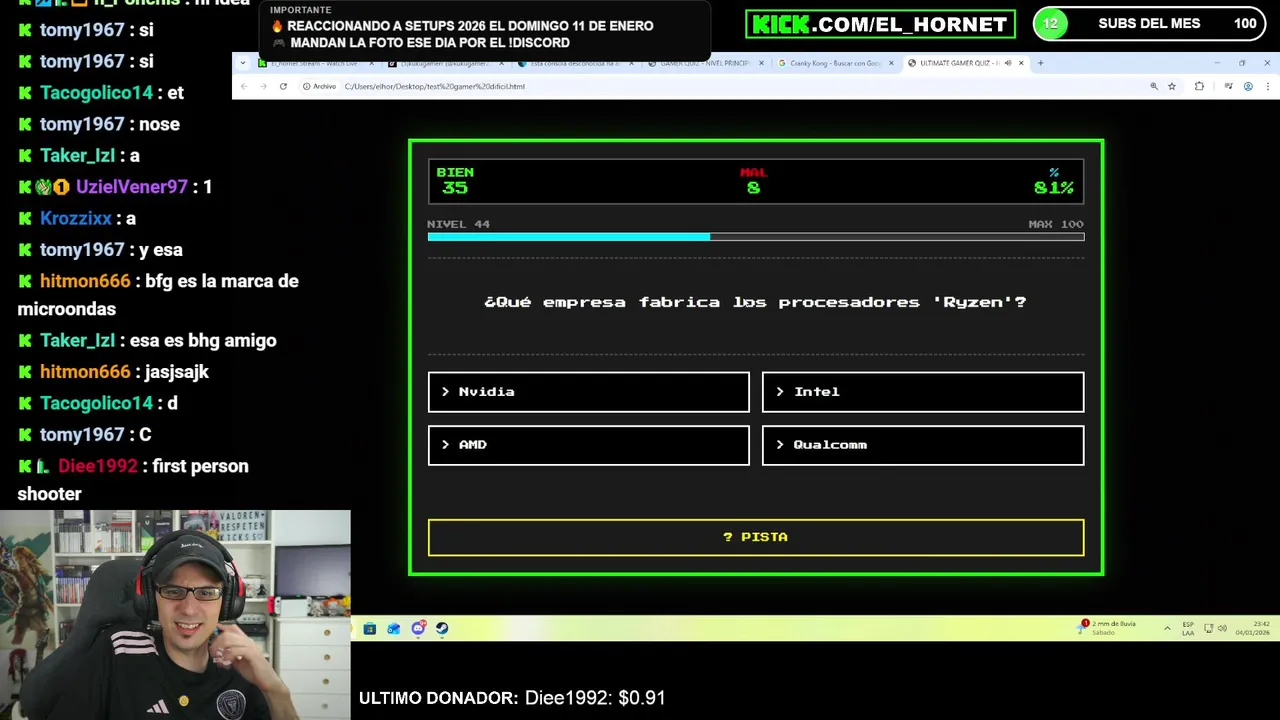The height and width of the screenshot is (720, 1280).
Task: Mute audio on ULTIMATE GAMER QUIZ tab
Action: [x=1007, y=63]
